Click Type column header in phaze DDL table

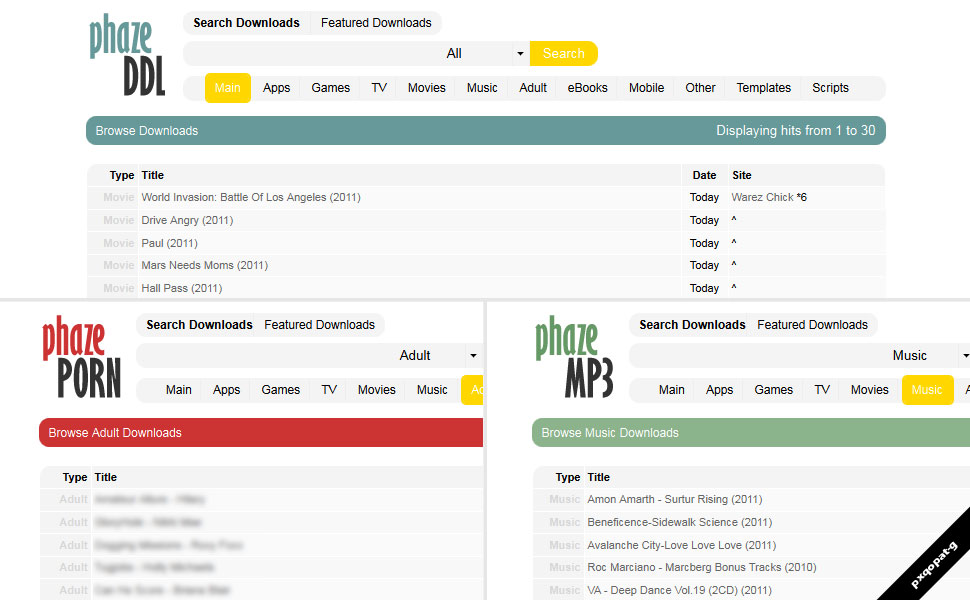click(x=122, y=175)
